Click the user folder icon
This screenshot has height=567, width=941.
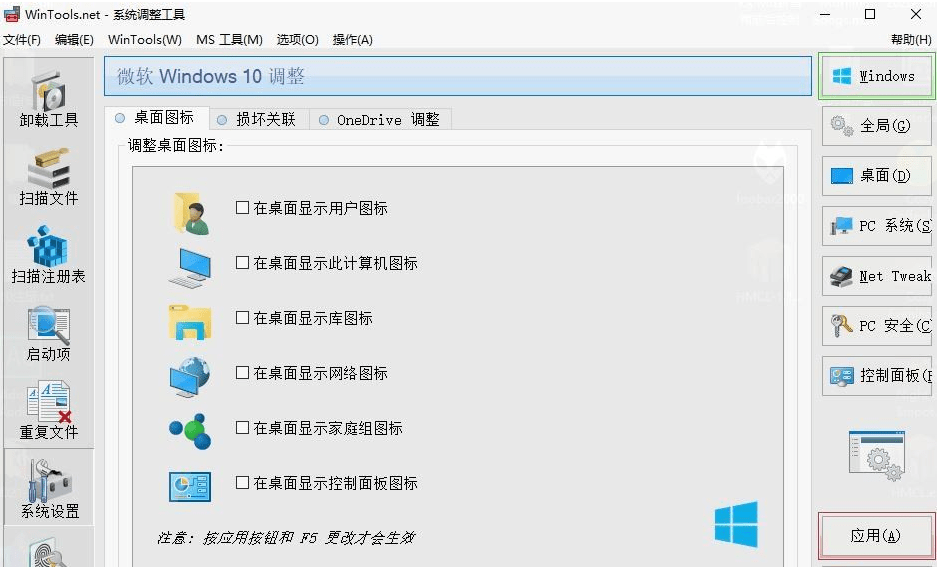point(191,213)
